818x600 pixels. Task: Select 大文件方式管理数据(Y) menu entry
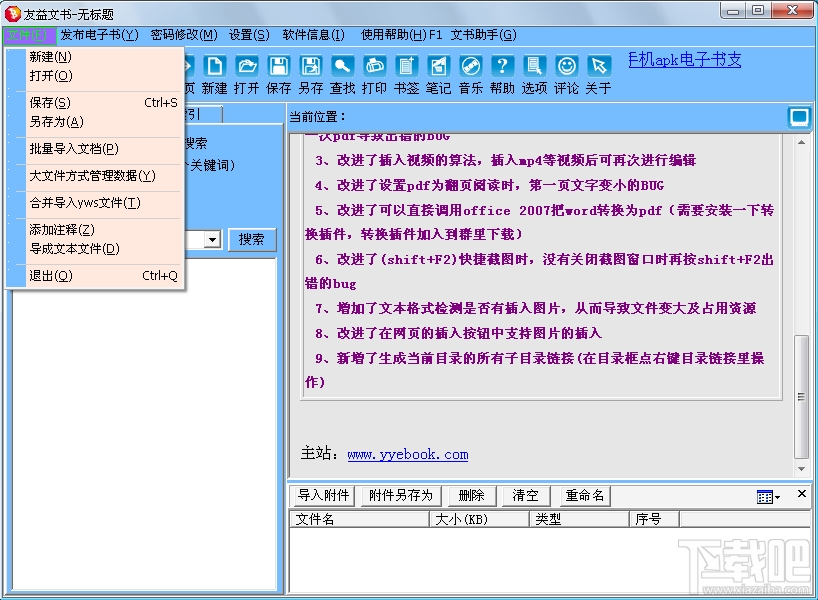tap(96, 176)
